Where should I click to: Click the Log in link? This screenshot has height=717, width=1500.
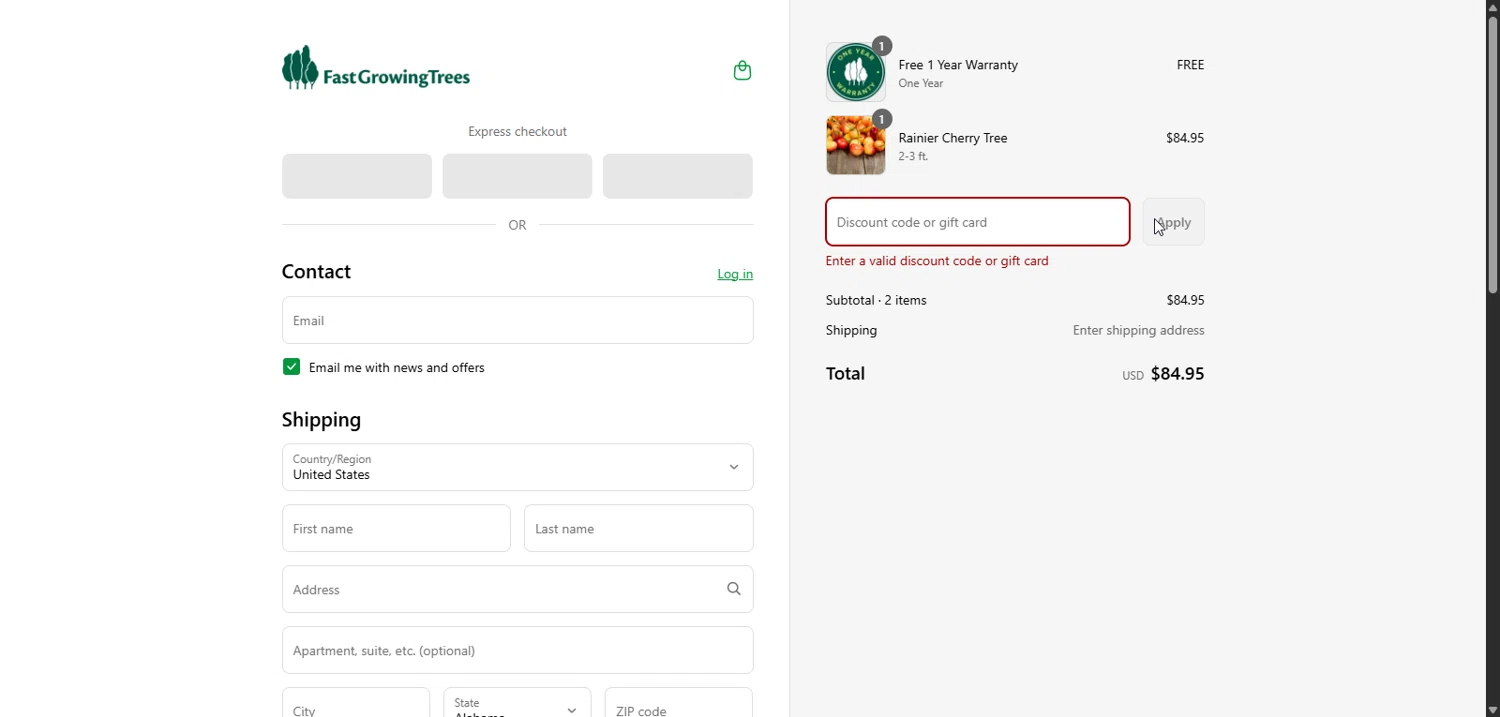tap(735, 274)
